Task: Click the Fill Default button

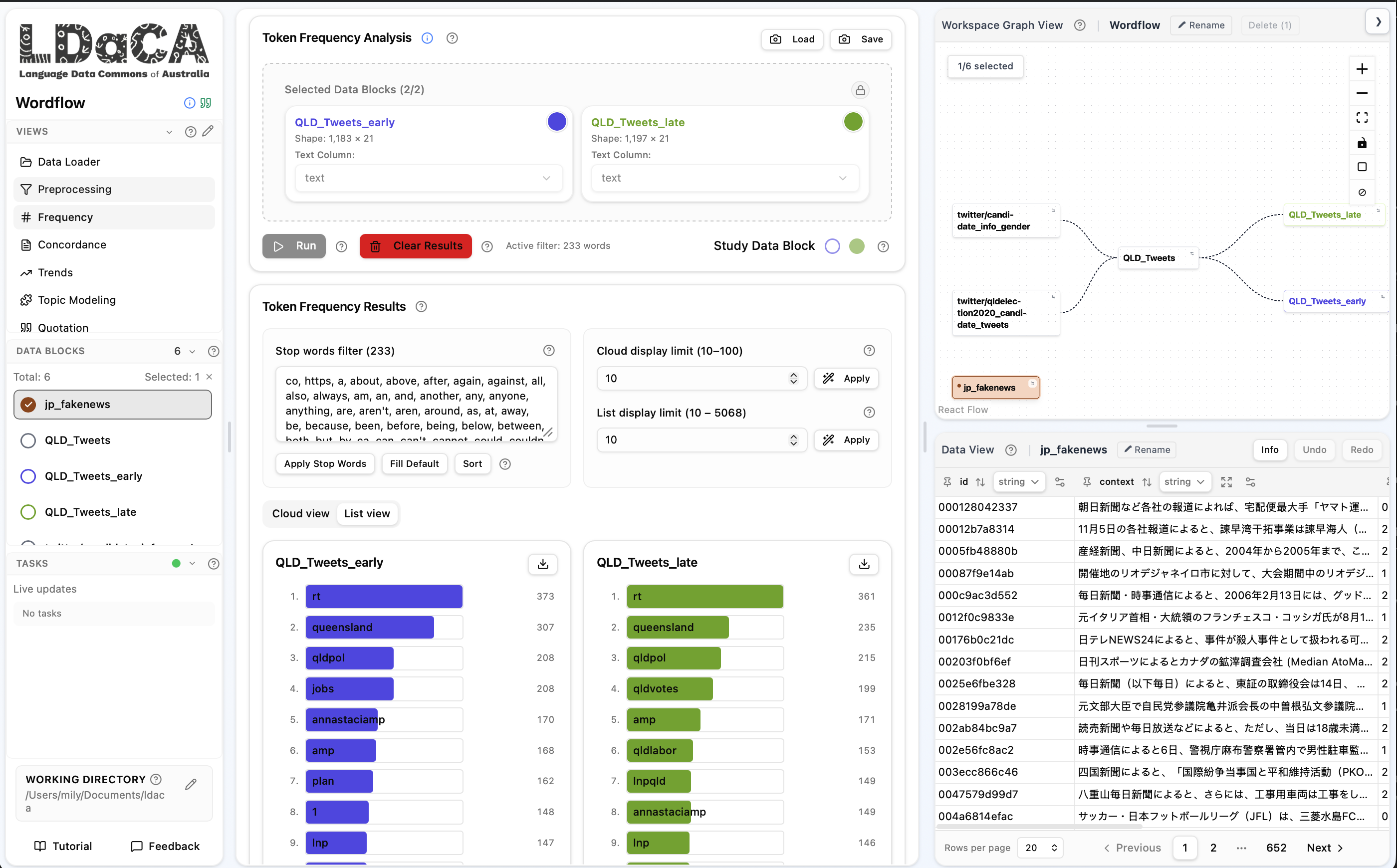Action: tap(414, 464)
